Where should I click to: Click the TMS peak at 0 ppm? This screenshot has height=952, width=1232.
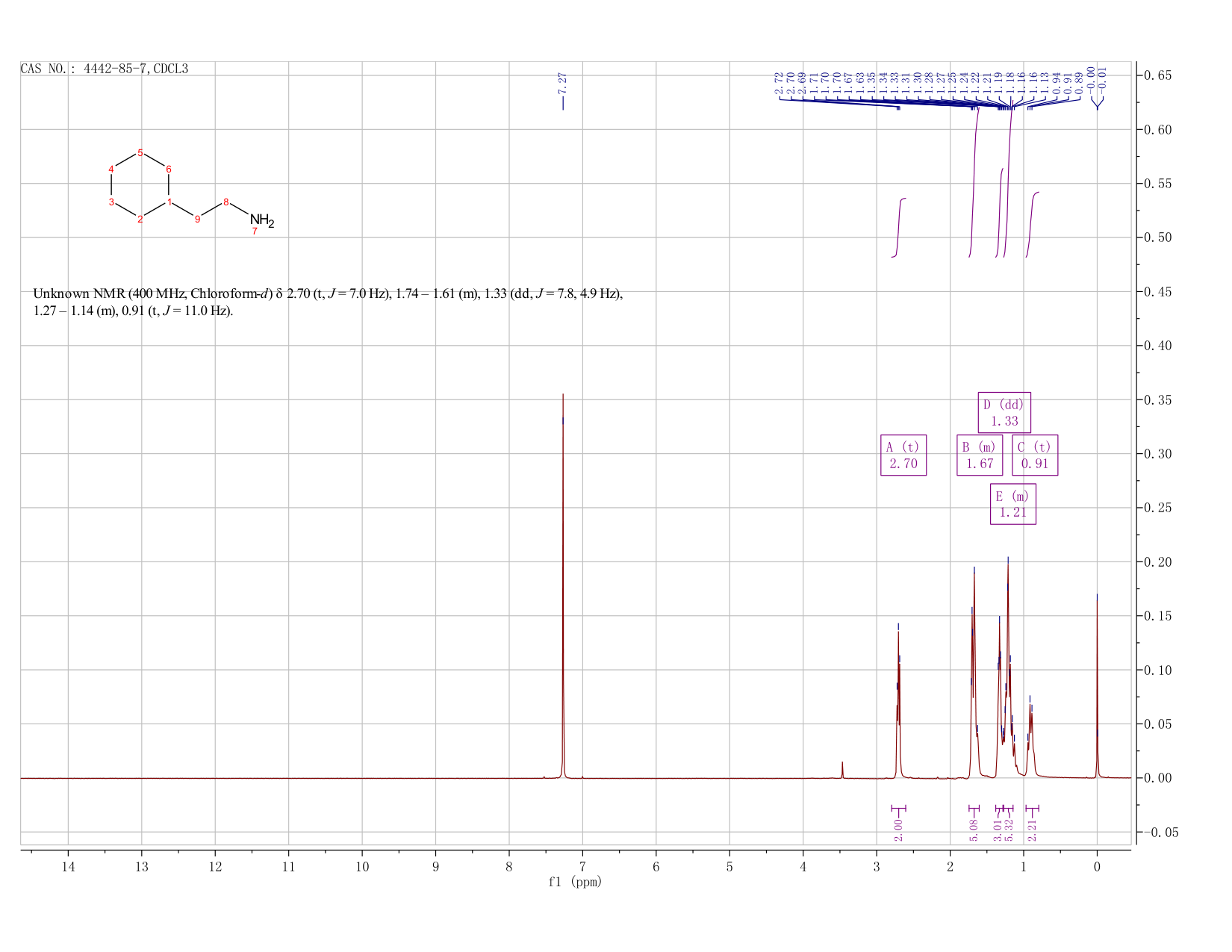pyautogui.click(x=1097, y=685)
